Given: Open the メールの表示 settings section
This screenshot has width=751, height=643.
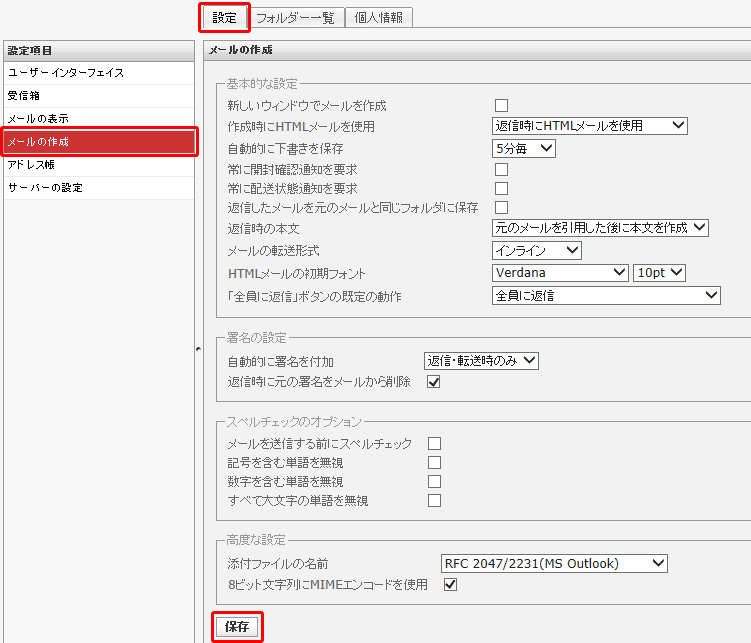Looking at the screenshot, I should pyautogui.click(x=97, y=119).
